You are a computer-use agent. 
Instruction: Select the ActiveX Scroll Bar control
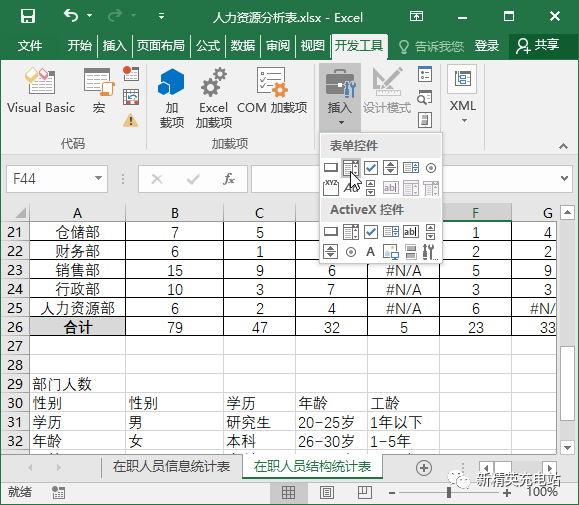click(x=431, y=232)
